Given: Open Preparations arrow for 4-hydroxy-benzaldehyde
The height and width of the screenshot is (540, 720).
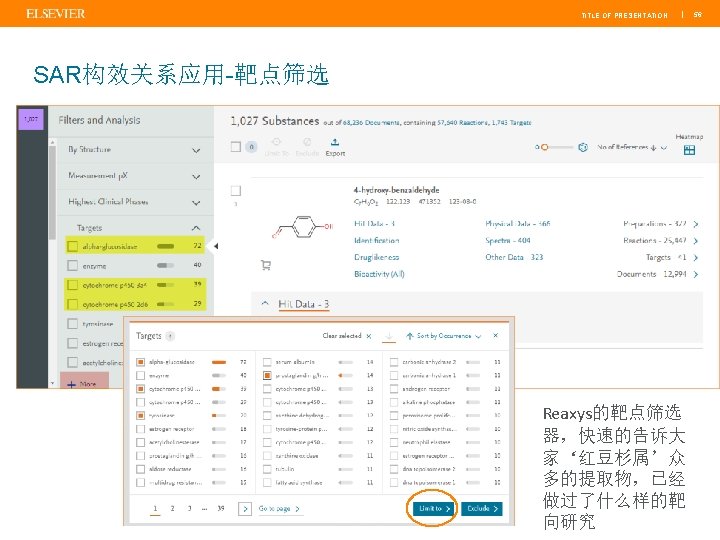Looking at the screenshot, I should coord(696,224).
